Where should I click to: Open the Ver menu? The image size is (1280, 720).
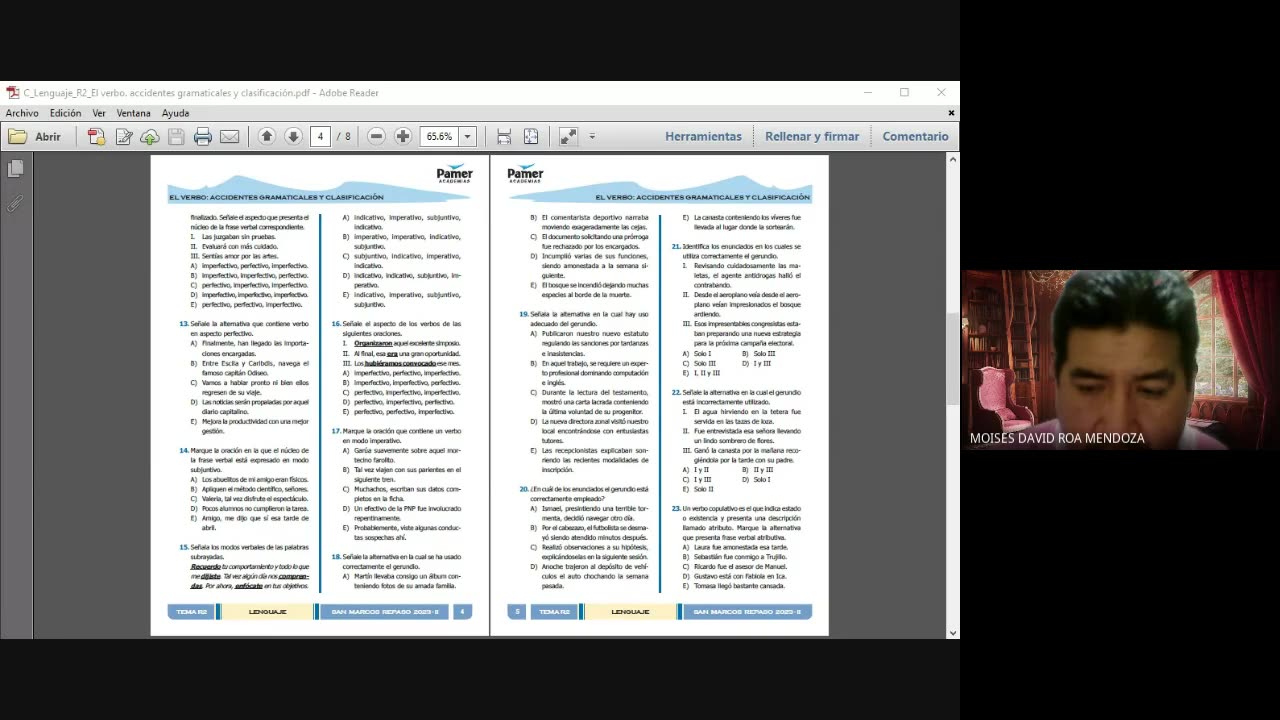tap(99, 113)
